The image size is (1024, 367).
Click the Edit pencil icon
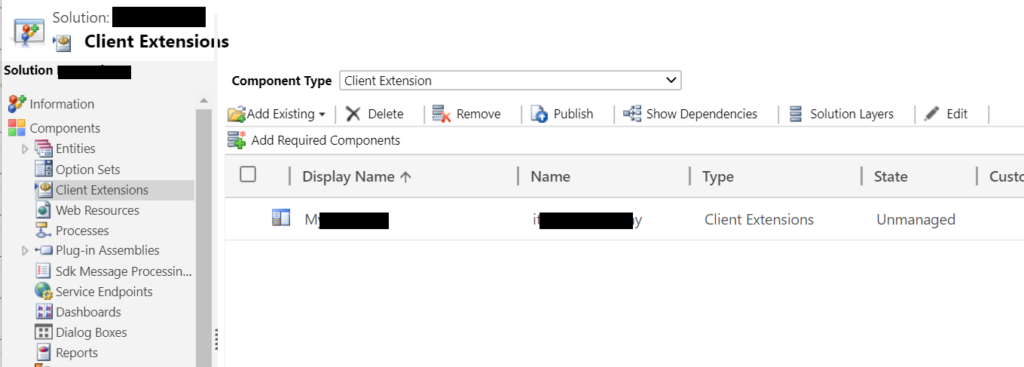(x=933, y=114)
